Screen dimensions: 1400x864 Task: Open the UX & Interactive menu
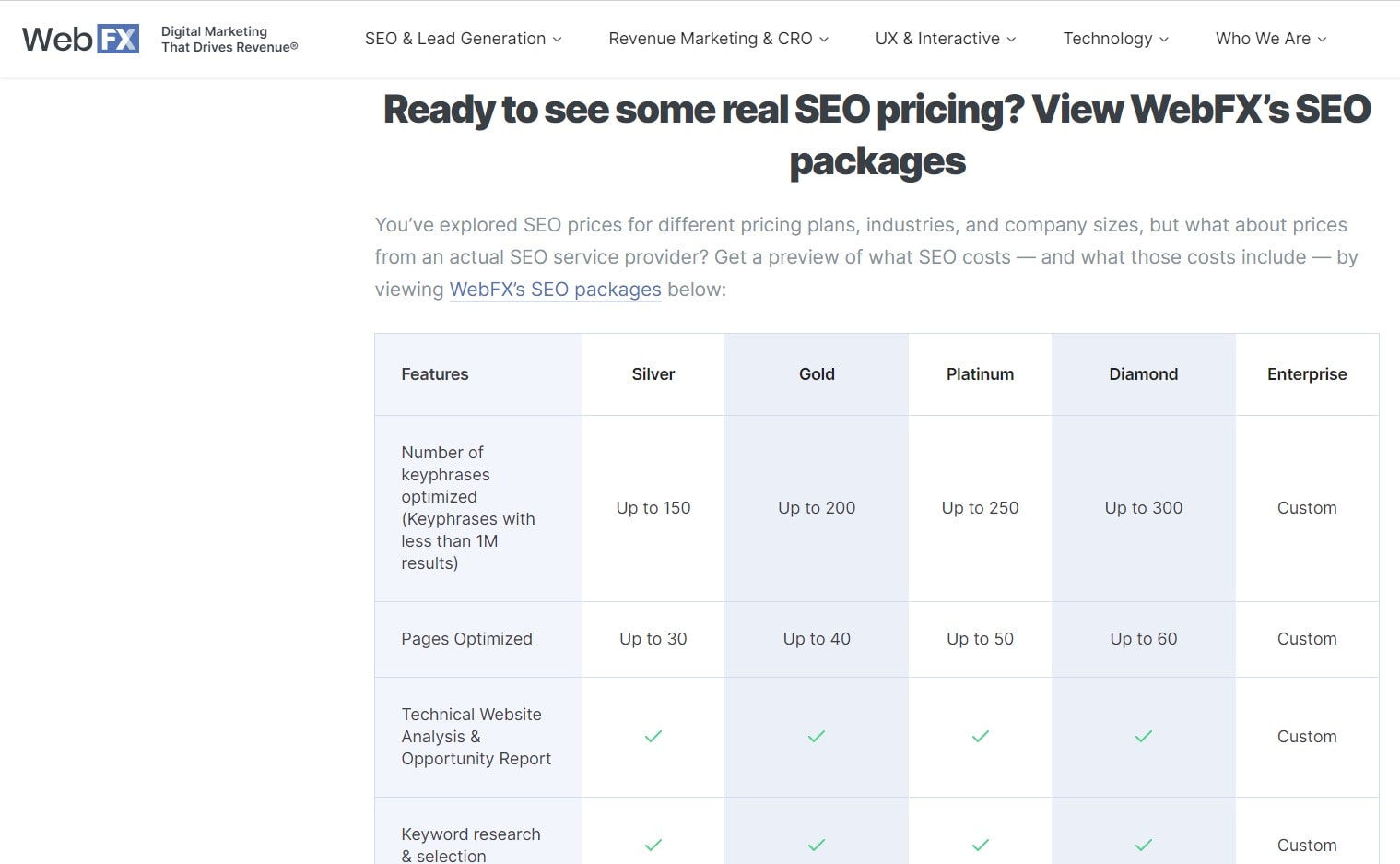(946, 39)
